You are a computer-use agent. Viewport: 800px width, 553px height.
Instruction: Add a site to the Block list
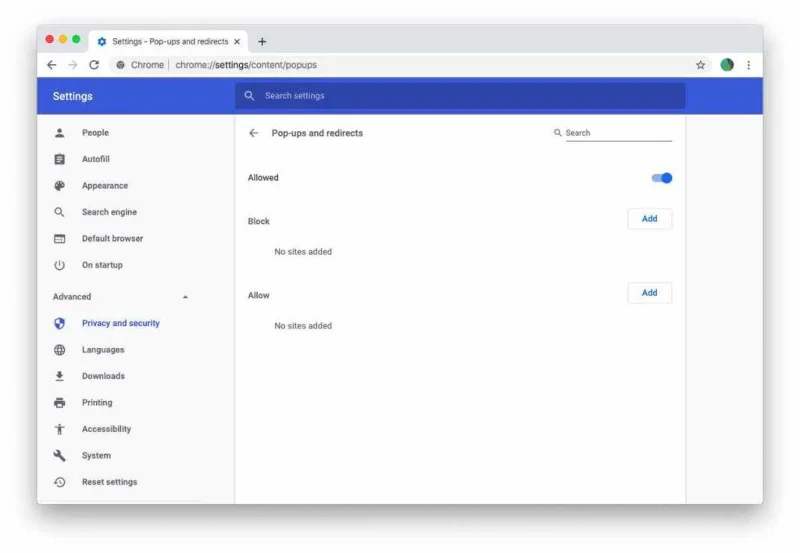pos(649,219)
